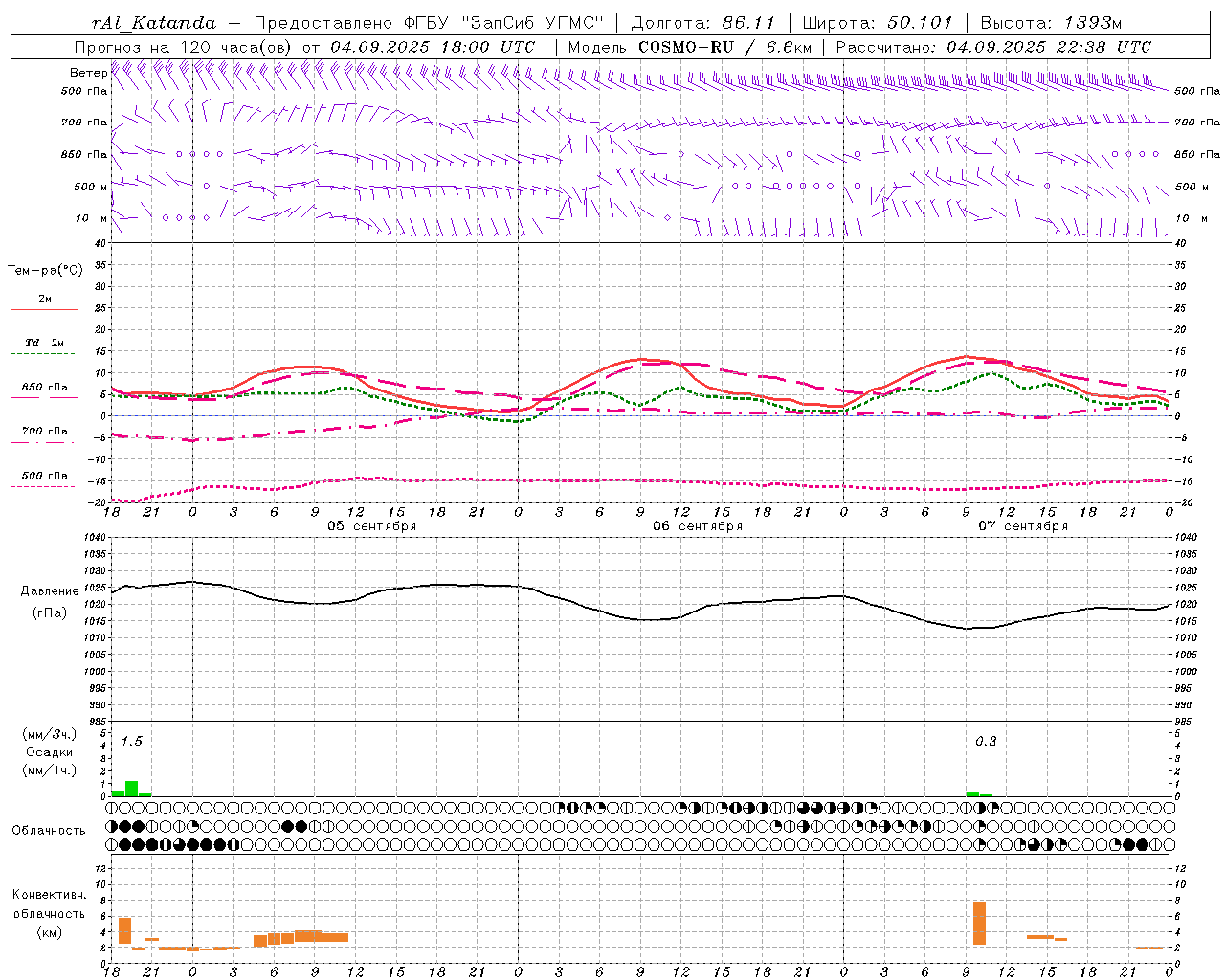This screenshot has width=1225, height=980.
Task: Click the '700 гПа' temperature legend entry
Action: [44, 432]
